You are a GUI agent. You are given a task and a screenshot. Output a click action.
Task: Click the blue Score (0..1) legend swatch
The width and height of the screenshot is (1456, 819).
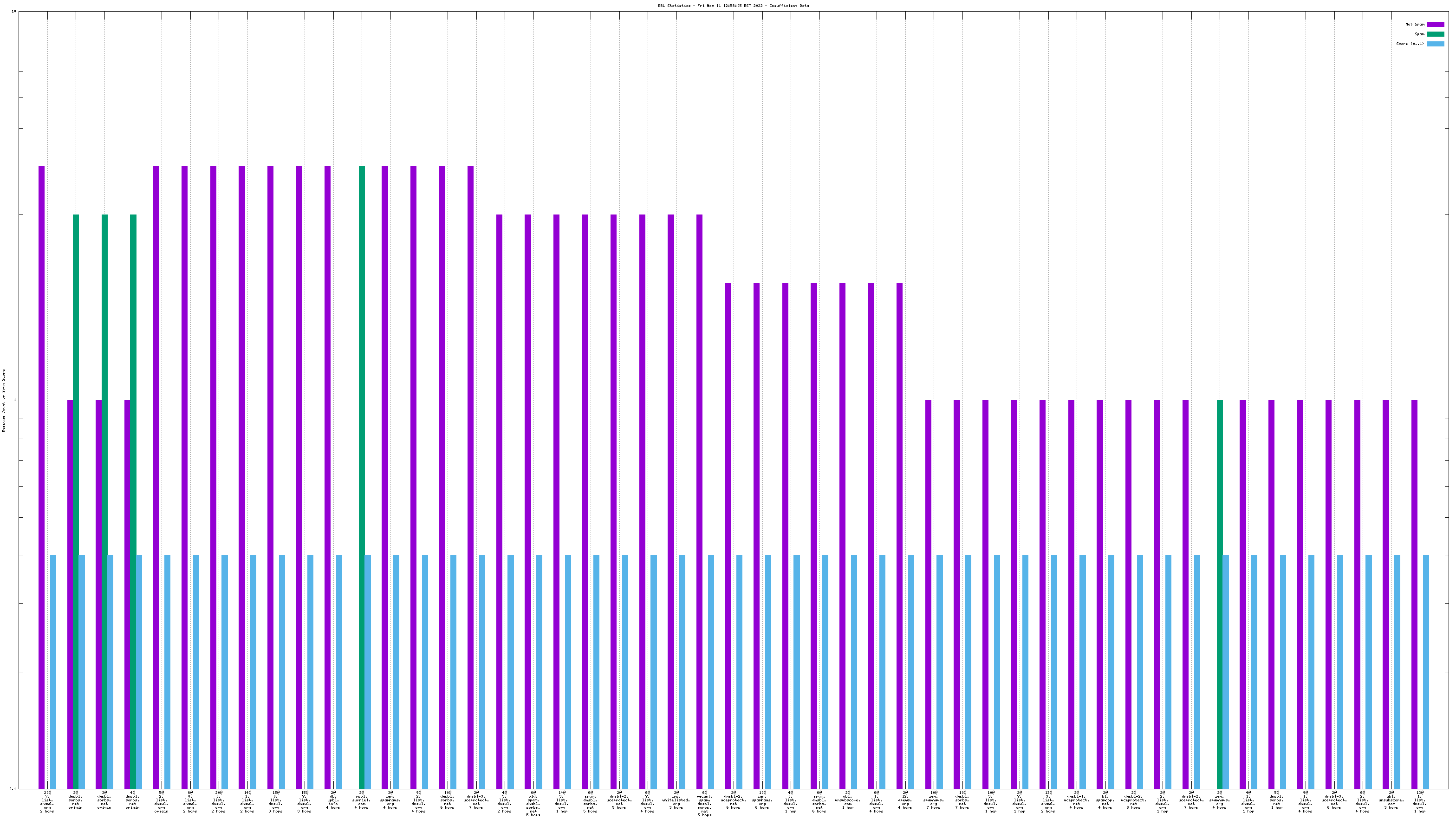click(1435, 44)
